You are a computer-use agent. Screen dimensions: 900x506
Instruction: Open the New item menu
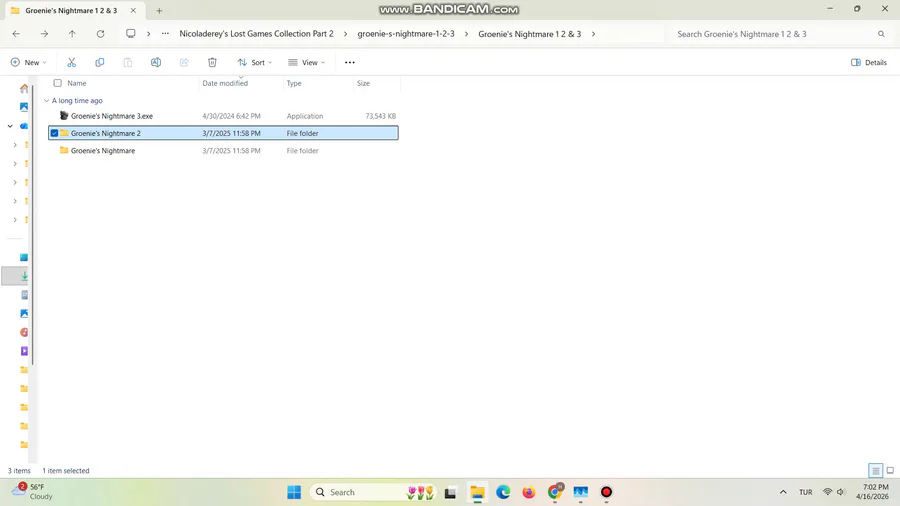28,63
